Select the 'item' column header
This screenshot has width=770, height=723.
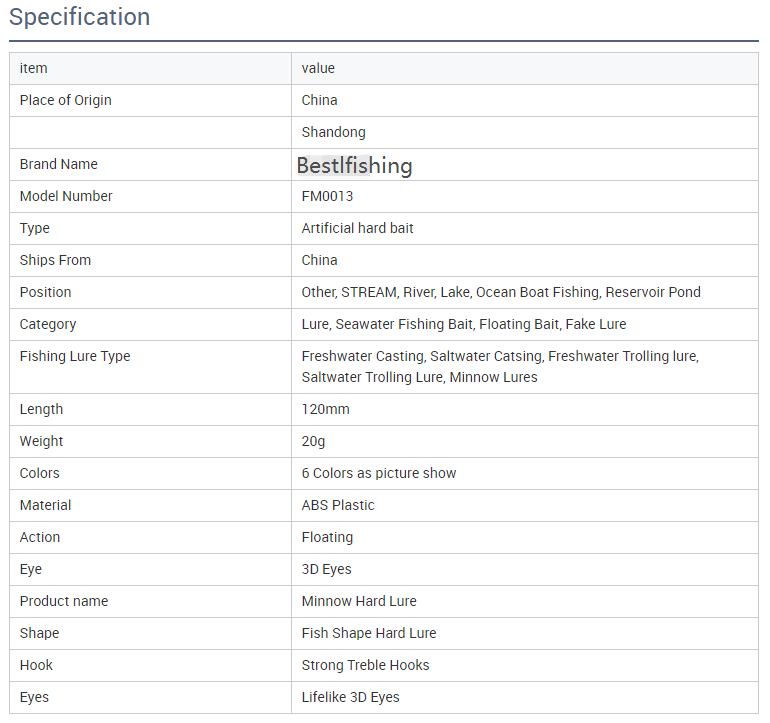point(33,68)
